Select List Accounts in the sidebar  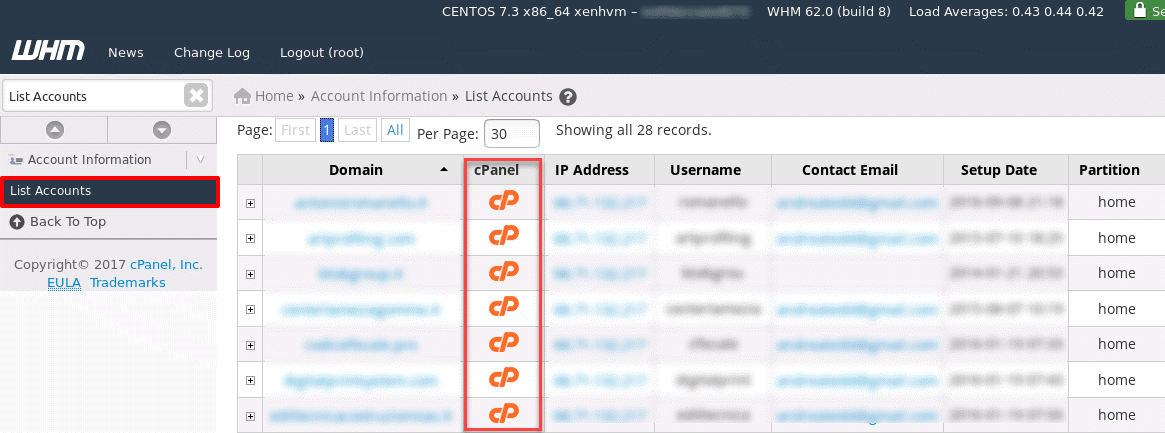109,192
